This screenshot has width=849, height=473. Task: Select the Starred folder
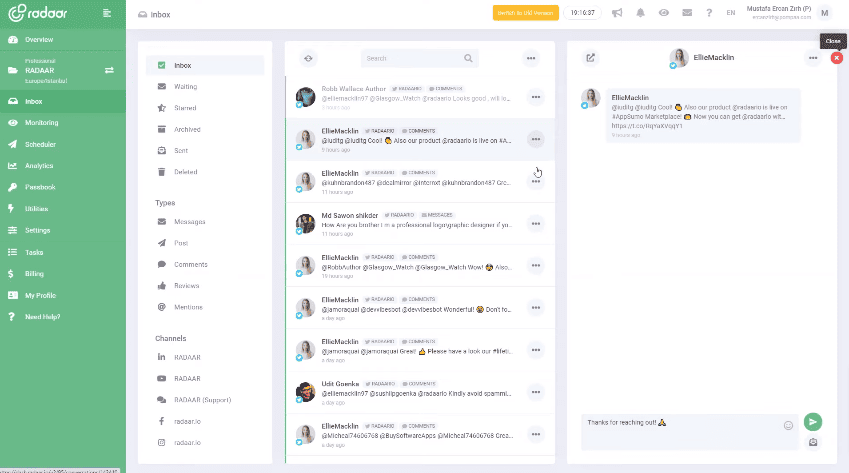pyautogui.click(x=185, y=108)
